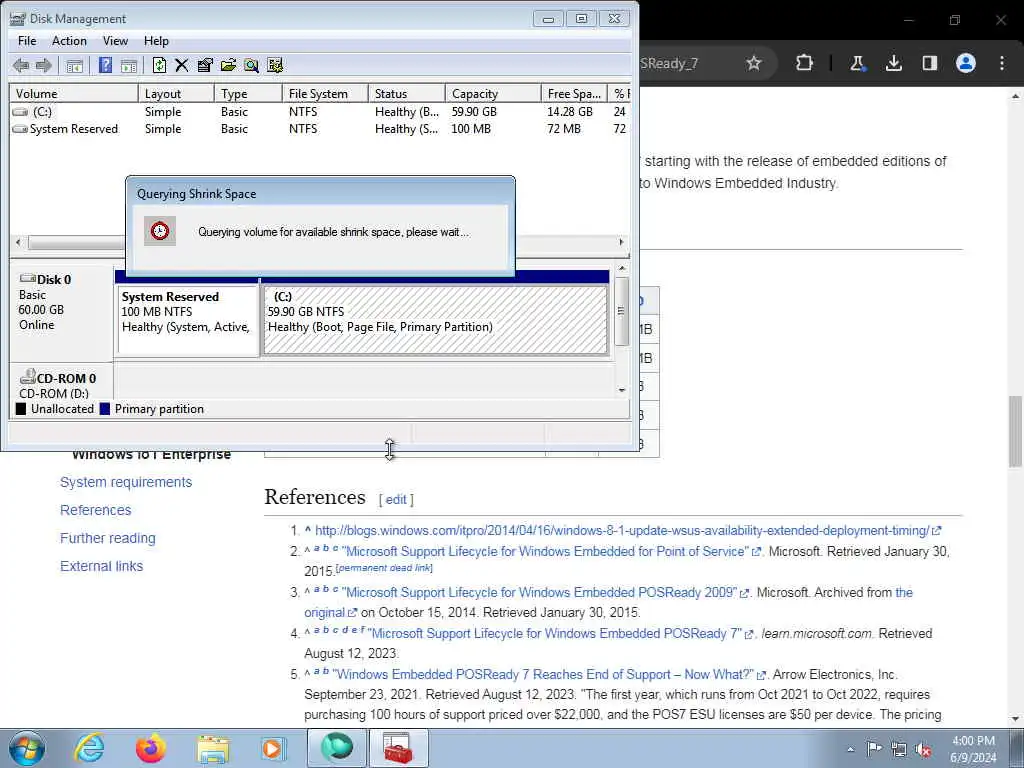
Task: Open the Further reading sidebar link
Action: click(108, 538)
